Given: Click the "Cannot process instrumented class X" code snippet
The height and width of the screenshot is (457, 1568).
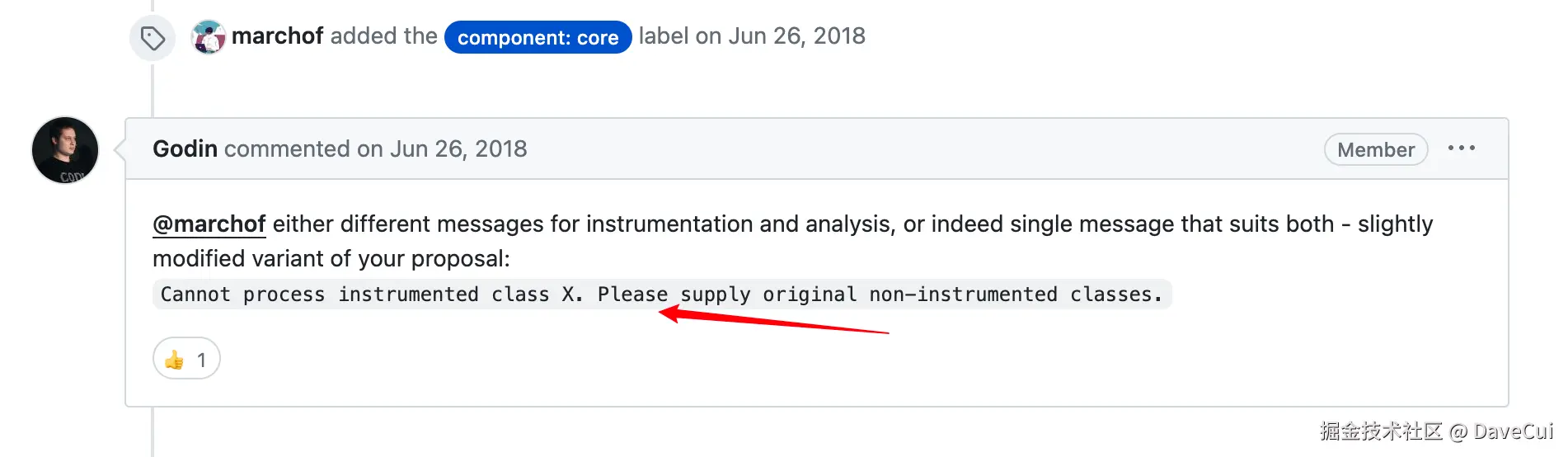Looking at the screenshot, I should (661, 294).
